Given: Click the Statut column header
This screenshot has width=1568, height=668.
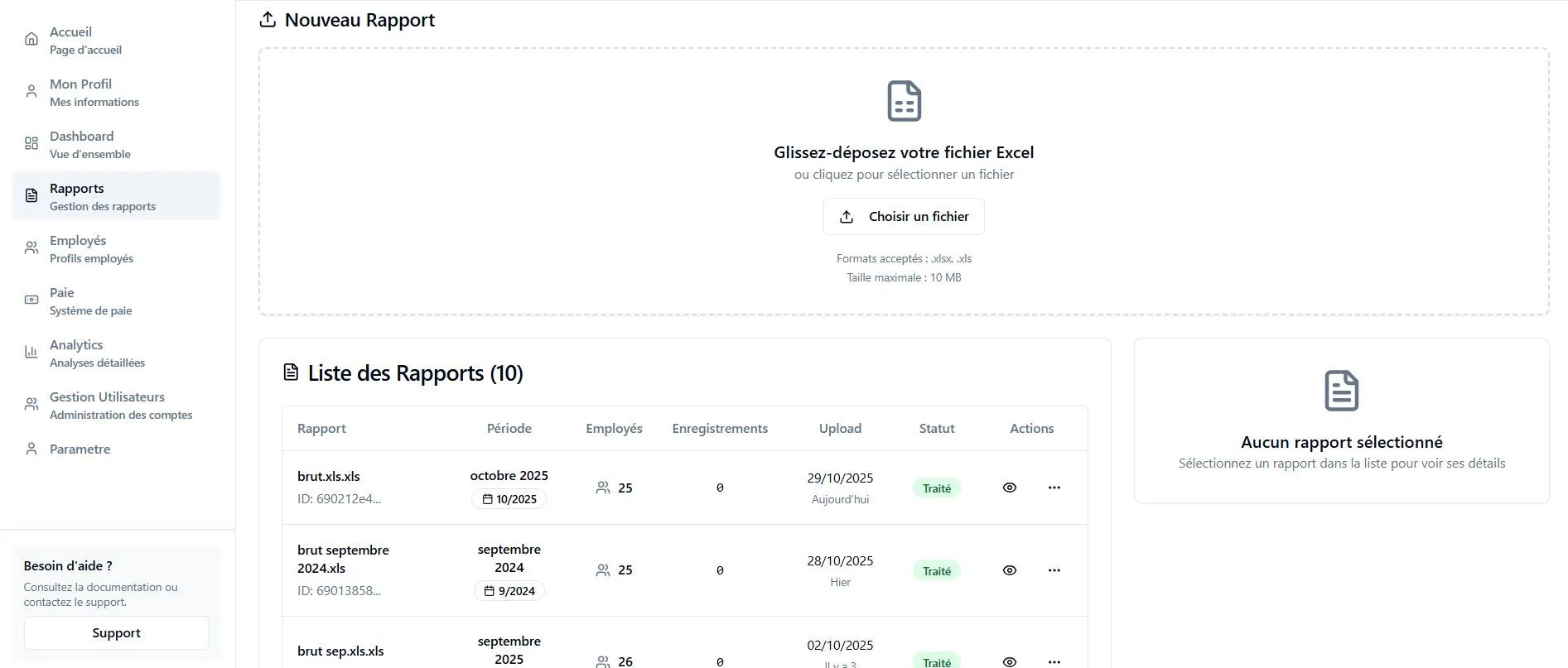Looking at the screenshot, I should pyautogui.click(x=937, y=428).
